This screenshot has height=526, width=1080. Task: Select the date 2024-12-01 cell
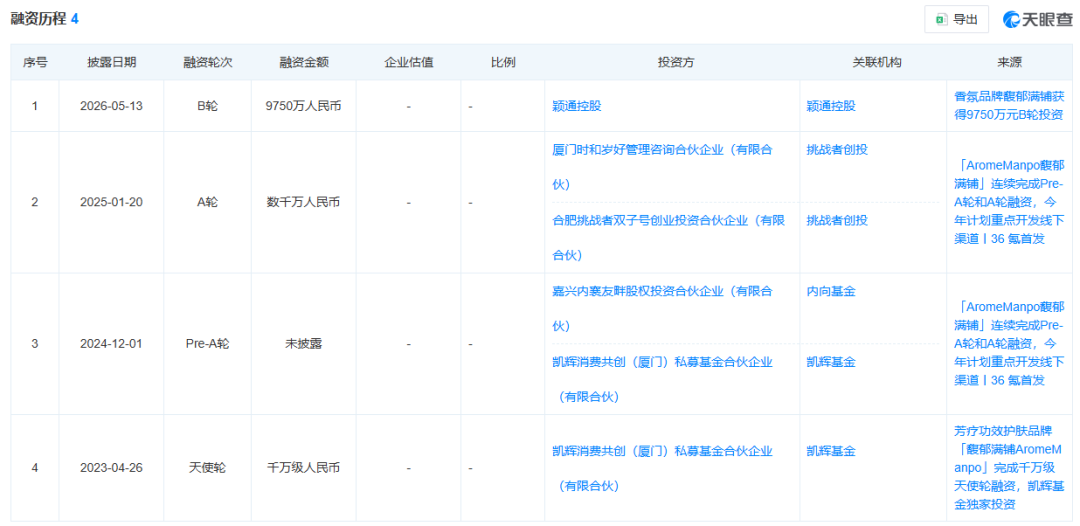click(111, 344)
